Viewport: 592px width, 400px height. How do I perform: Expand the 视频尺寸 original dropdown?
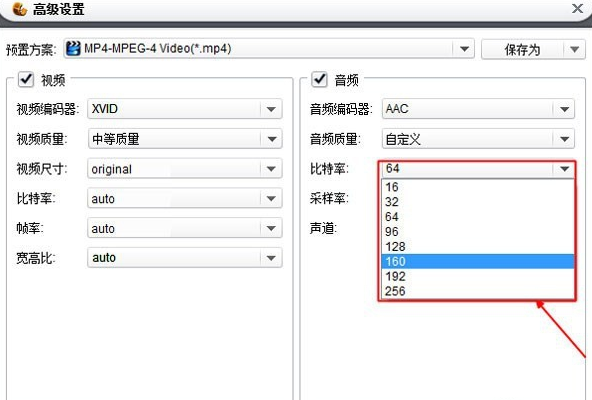pyautogui.click(x=271, y=169)
